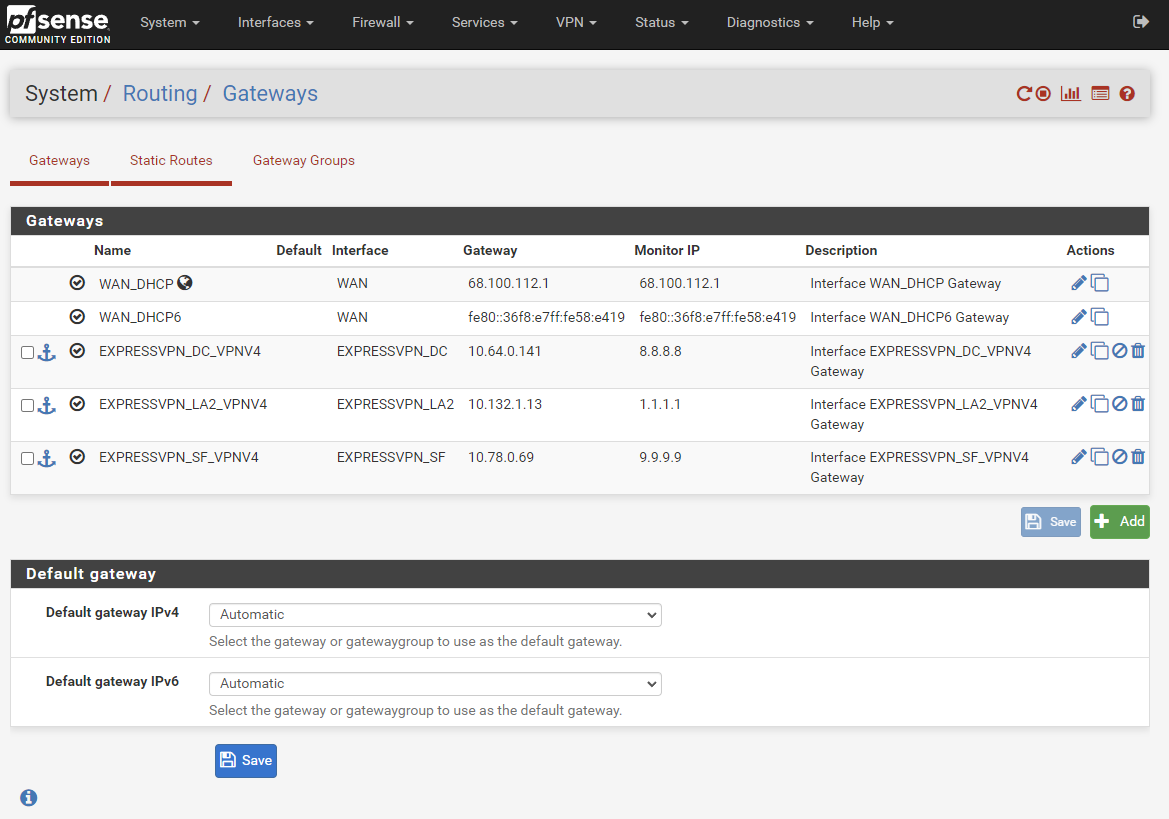Expand the Firewall menu
Viewport: 1169px width, 819px height.
[x=382, y=22]
